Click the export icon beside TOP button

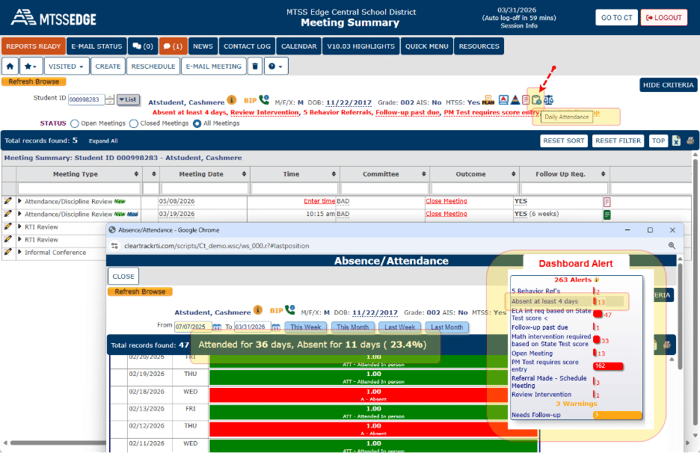pyautogui.click(x=676, y=141)
